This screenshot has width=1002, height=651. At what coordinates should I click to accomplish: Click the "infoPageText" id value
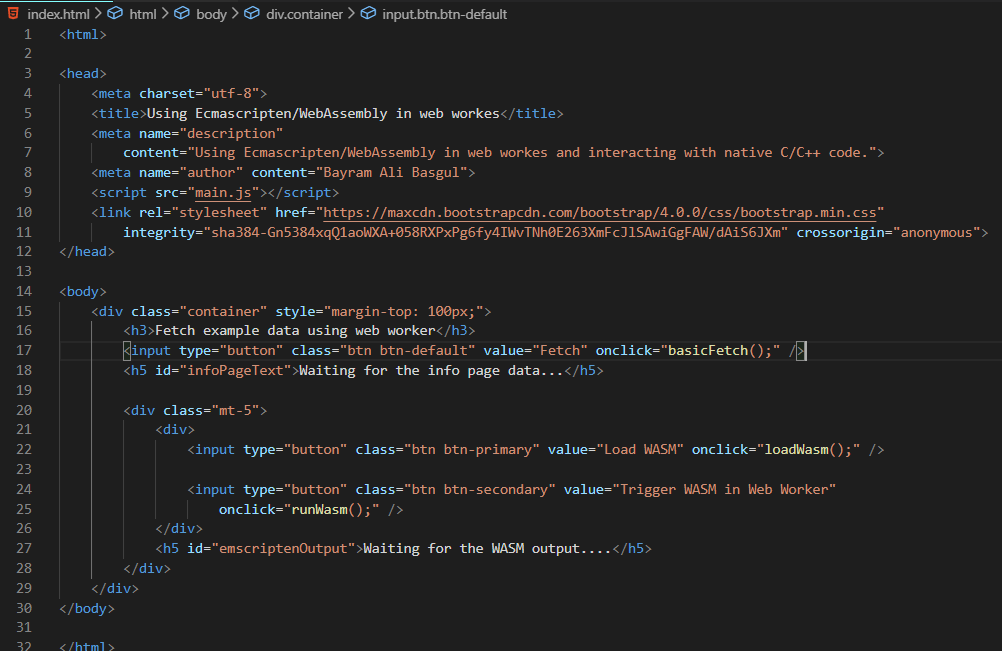tap(235, 370)
